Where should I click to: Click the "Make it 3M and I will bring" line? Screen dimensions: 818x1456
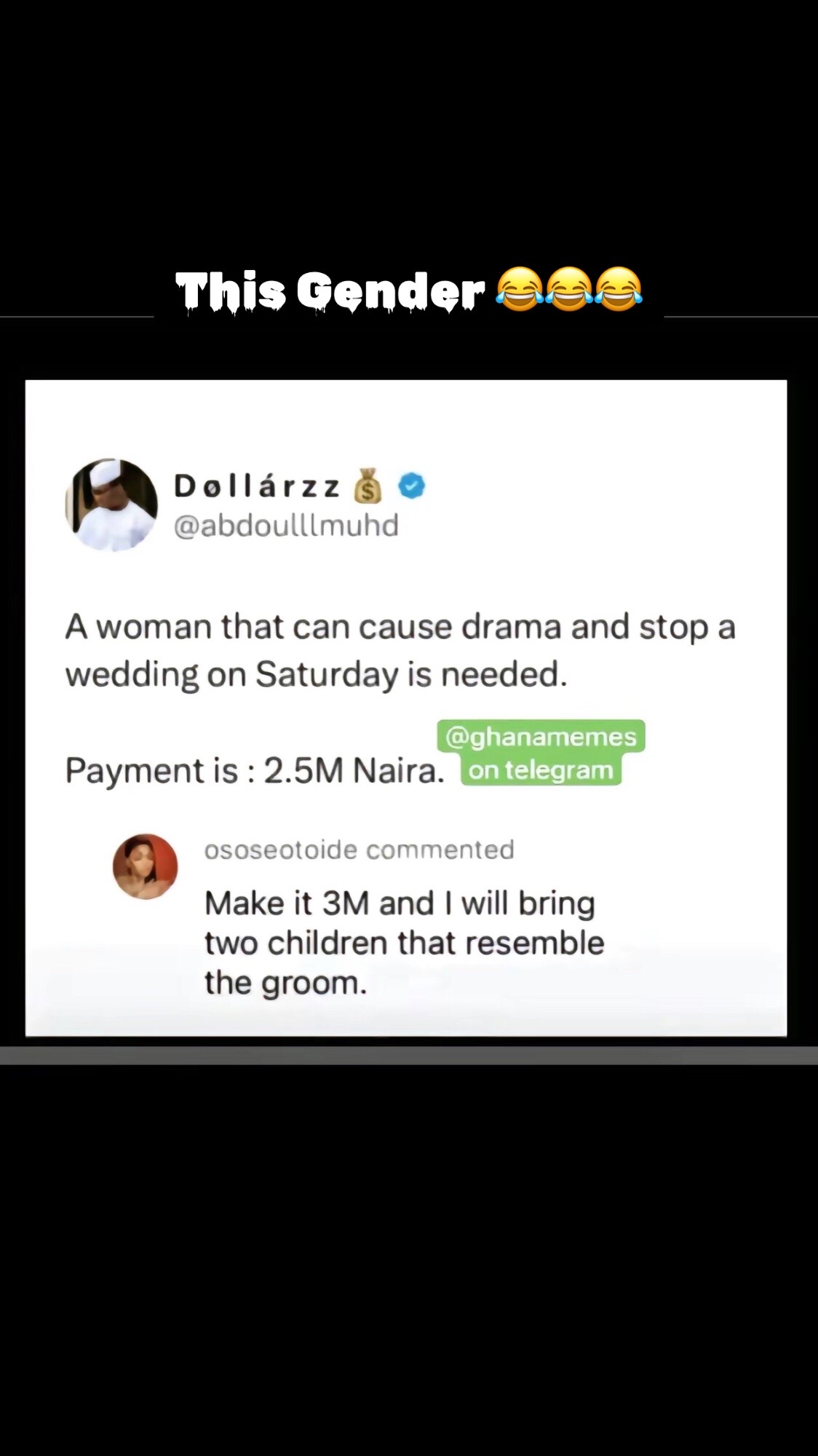click(400, 903)
